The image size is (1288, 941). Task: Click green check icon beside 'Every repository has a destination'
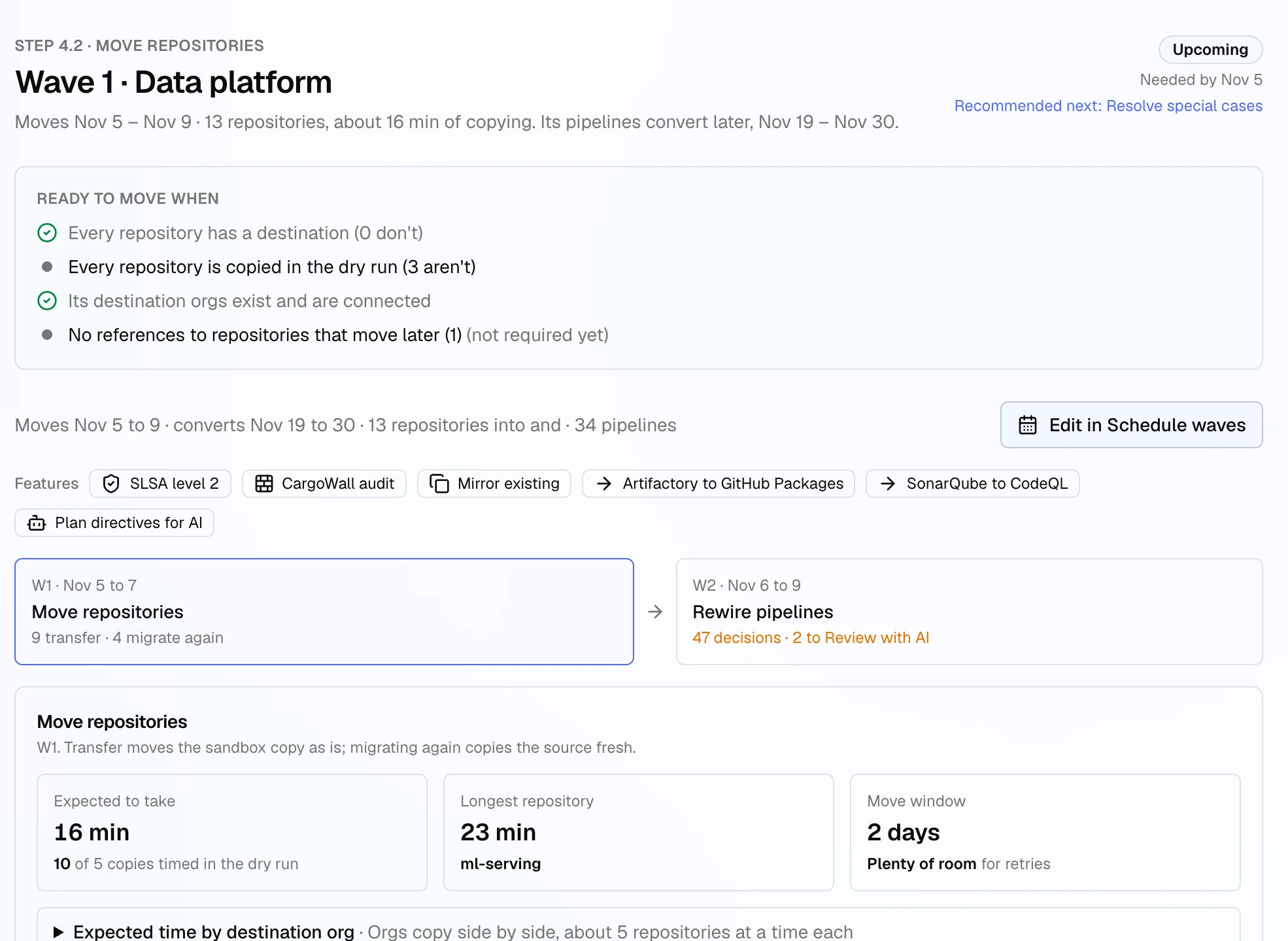click(47, 233)
